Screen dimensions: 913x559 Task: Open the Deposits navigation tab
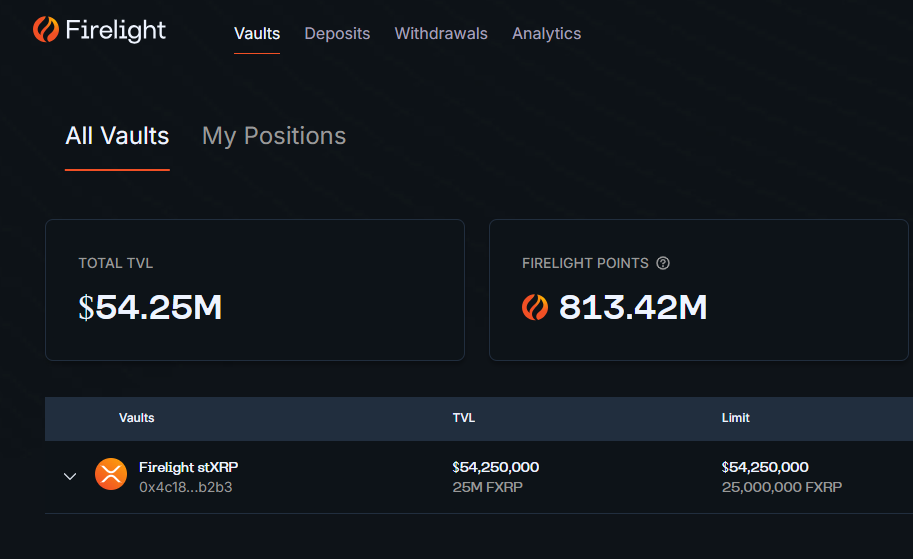337,34
